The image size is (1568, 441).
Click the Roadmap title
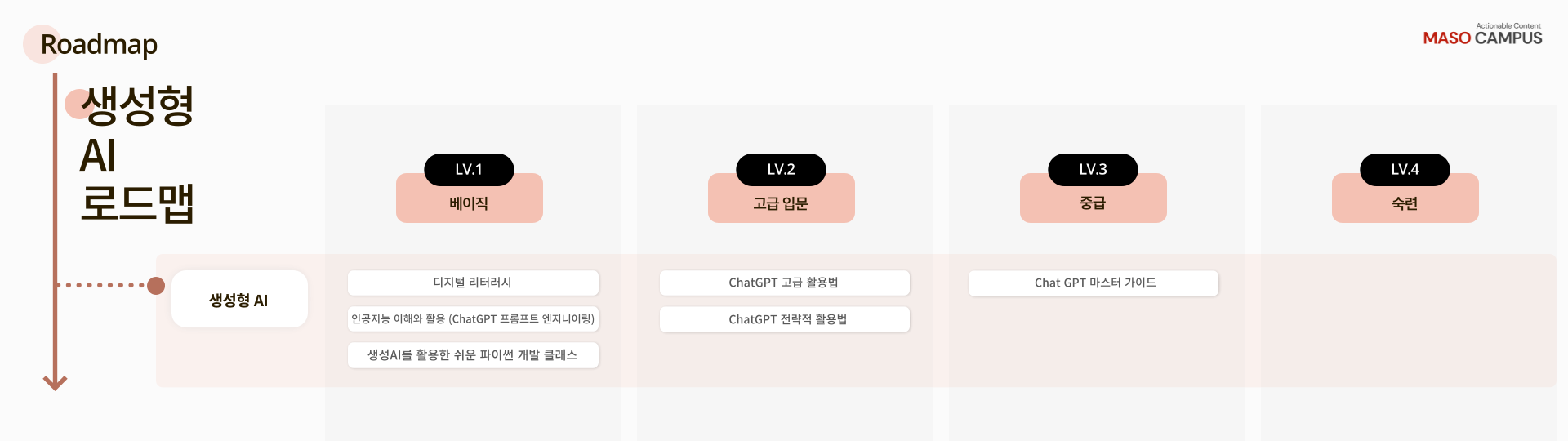click(99, 44)
